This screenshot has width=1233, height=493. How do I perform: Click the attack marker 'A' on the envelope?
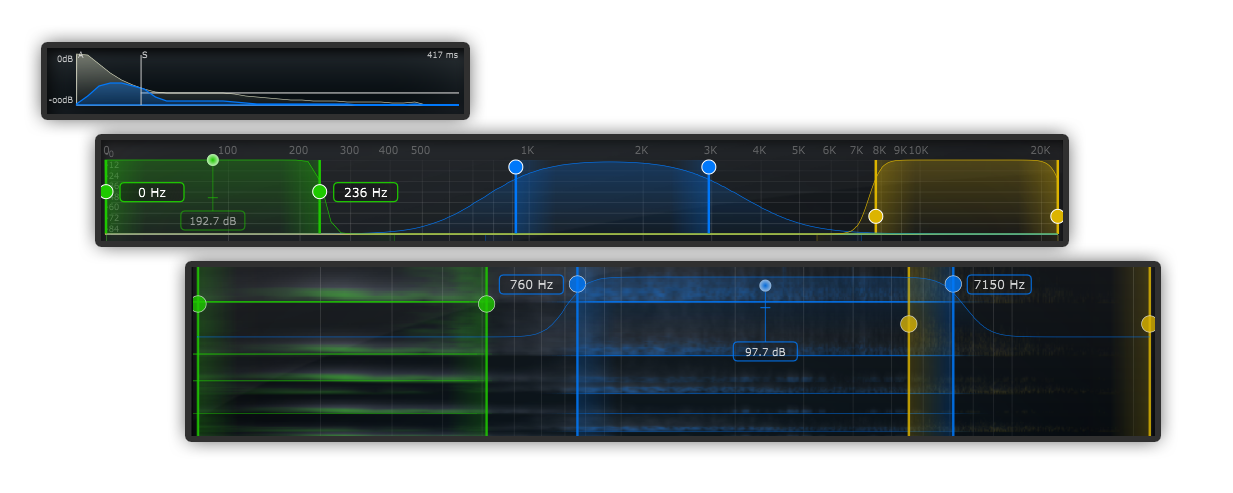click(x=80, y=55)
